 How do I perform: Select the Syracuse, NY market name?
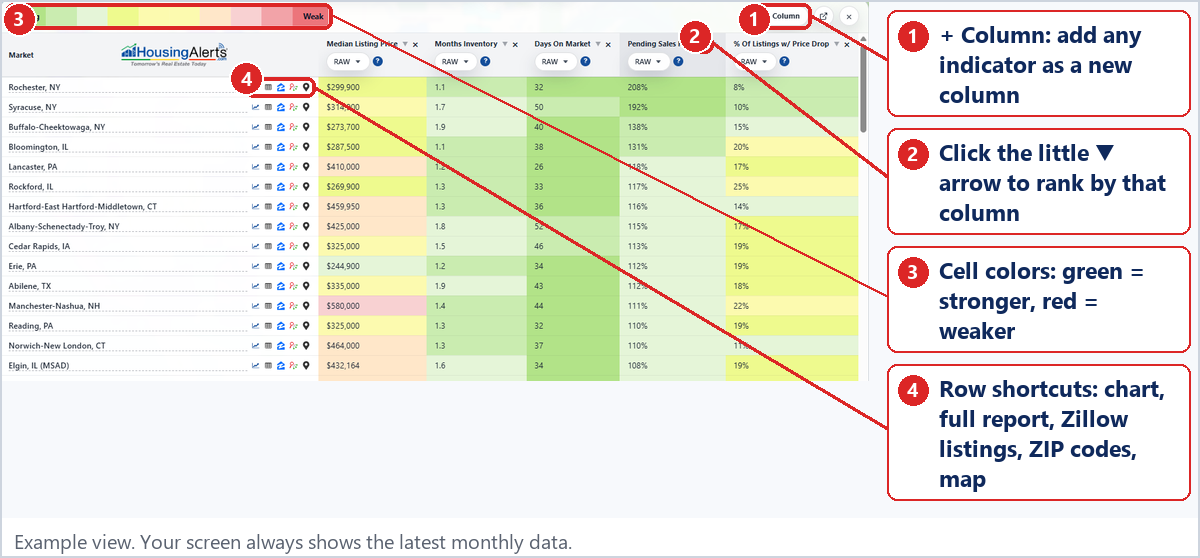point(32,107)
